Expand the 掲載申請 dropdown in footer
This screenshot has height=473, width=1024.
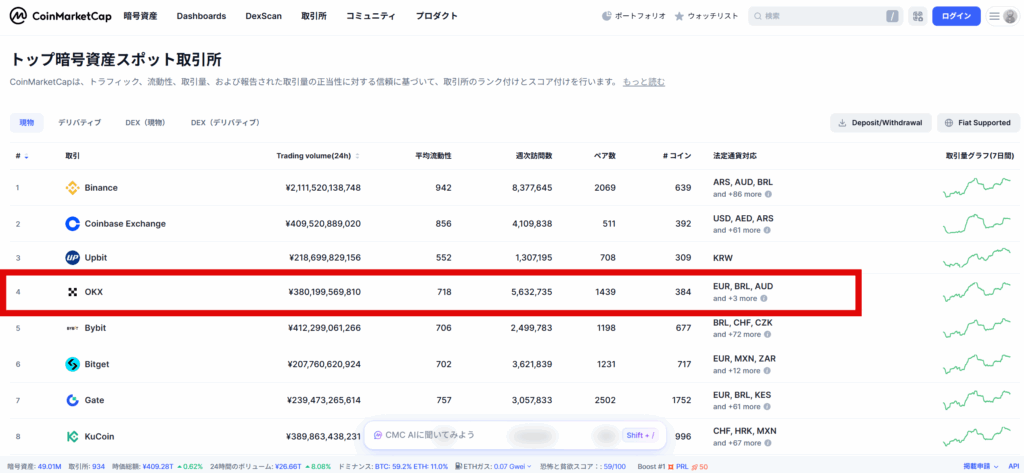995,467
